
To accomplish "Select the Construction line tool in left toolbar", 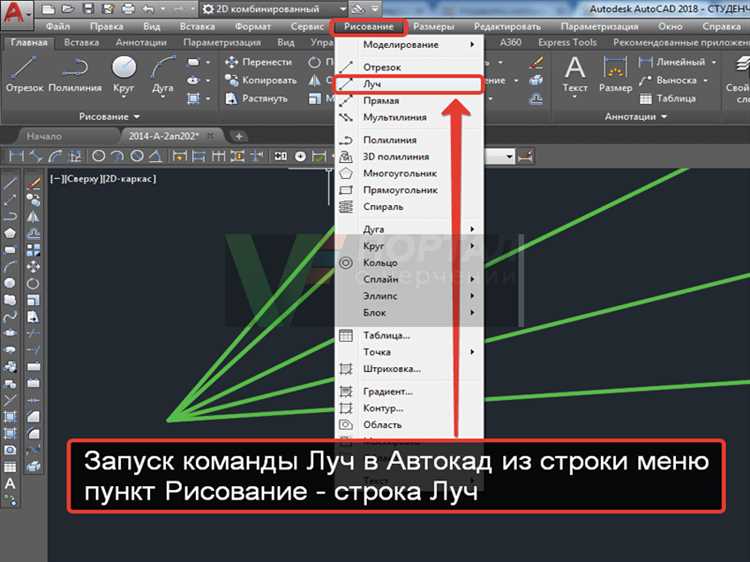I will point(10,200).
